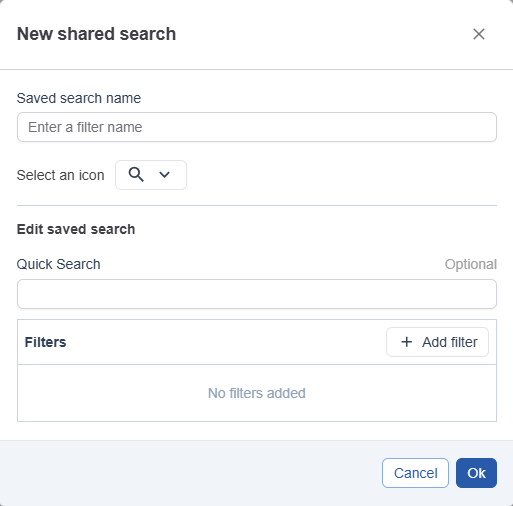Click the magnifier icon in icon selector

tap(136, 175)
